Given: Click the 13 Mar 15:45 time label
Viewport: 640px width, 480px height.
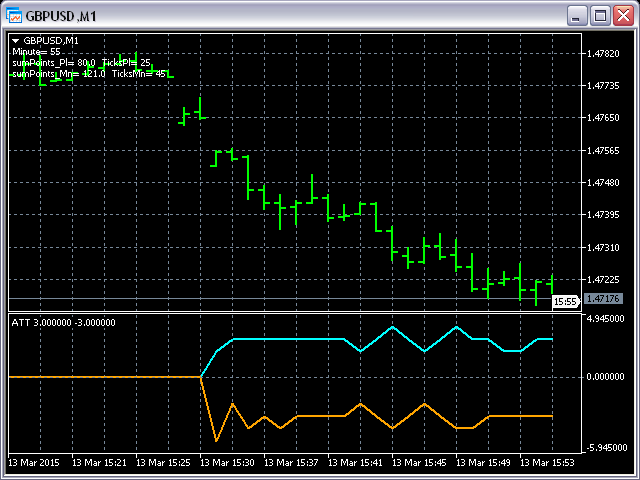Looking at the screenshot, I should [x=419, y=463].
